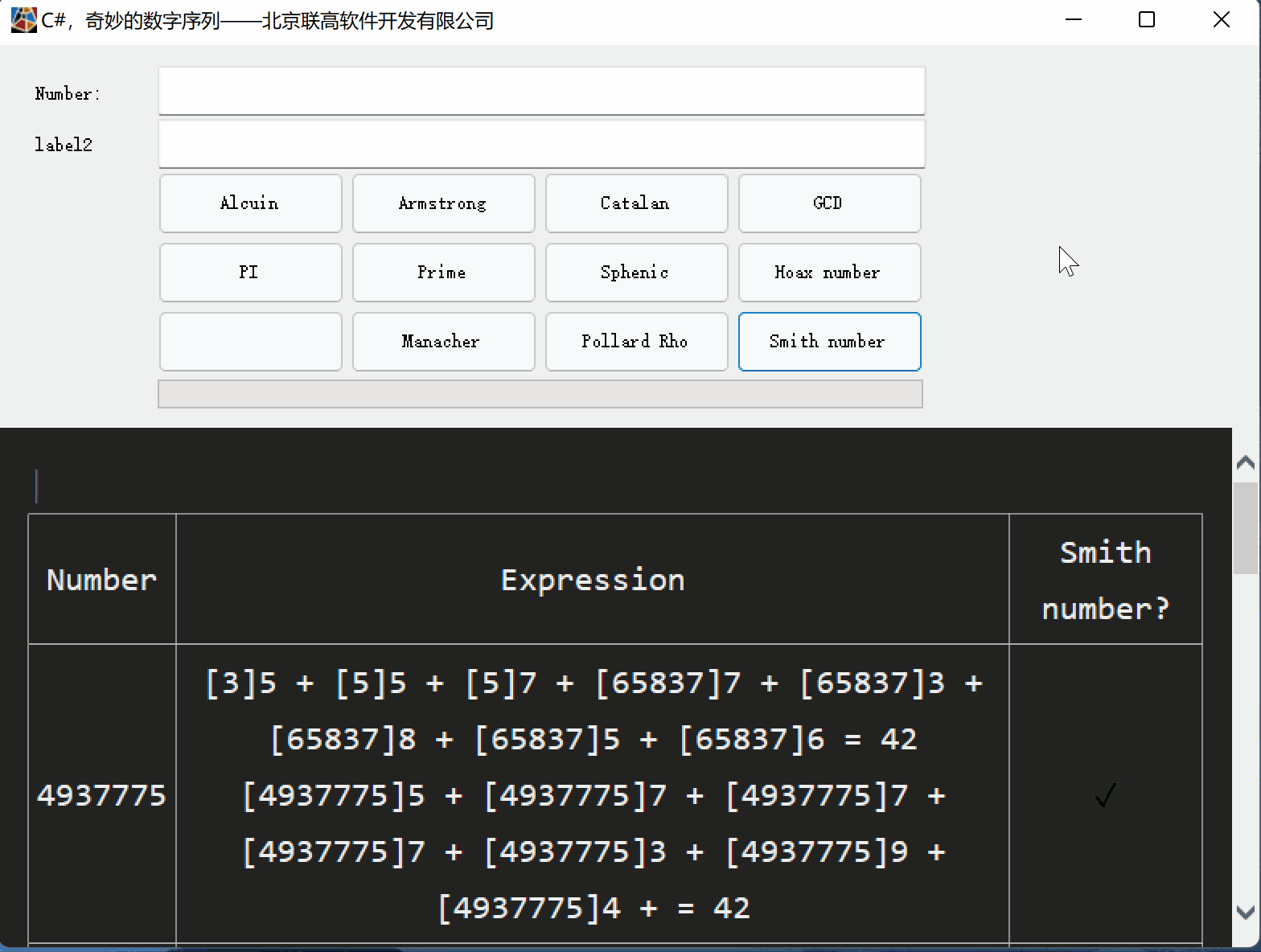1261x952 pixels.
Task: Maximize the application window
Action: pyautogui.click(x=1147, y=20)
